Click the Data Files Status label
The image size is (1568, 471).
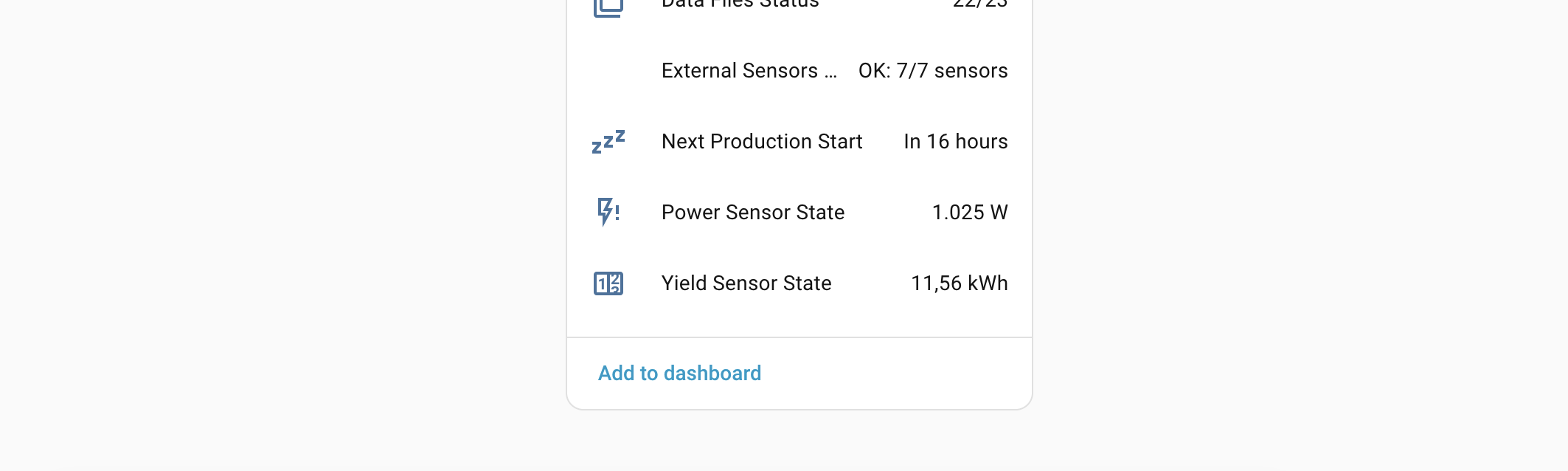(x=740, y=4)
